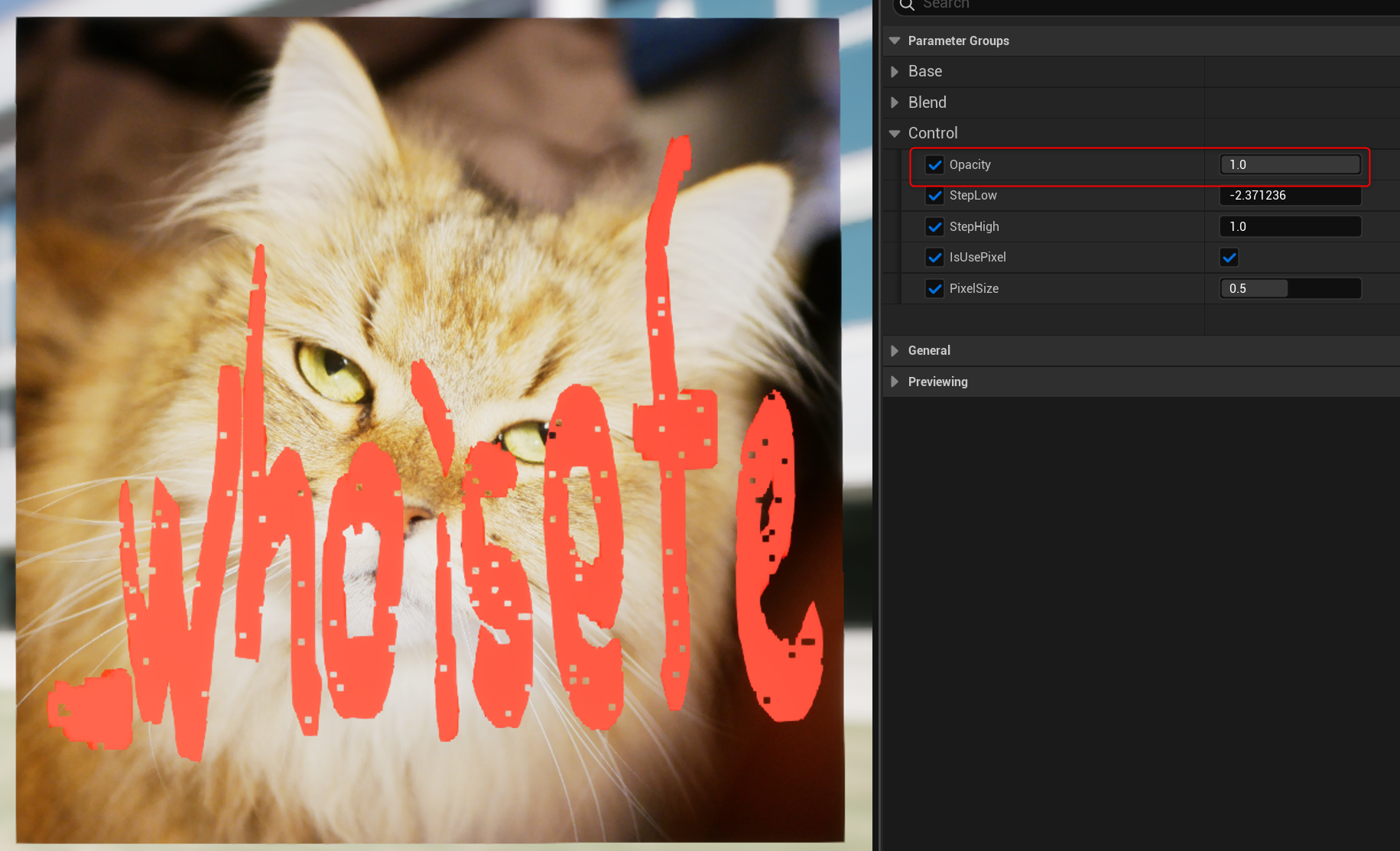Collapse the Control parameter group
The width and height of the screenshot is (1400, 851).
coord(895,133)
